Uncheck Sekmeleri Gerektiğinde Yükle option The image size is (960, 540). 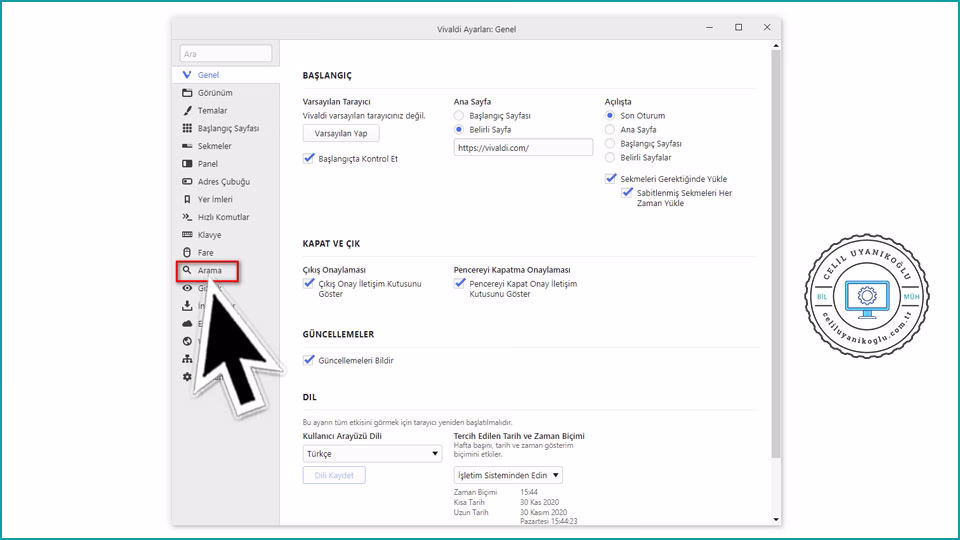[x=611, y=178]
